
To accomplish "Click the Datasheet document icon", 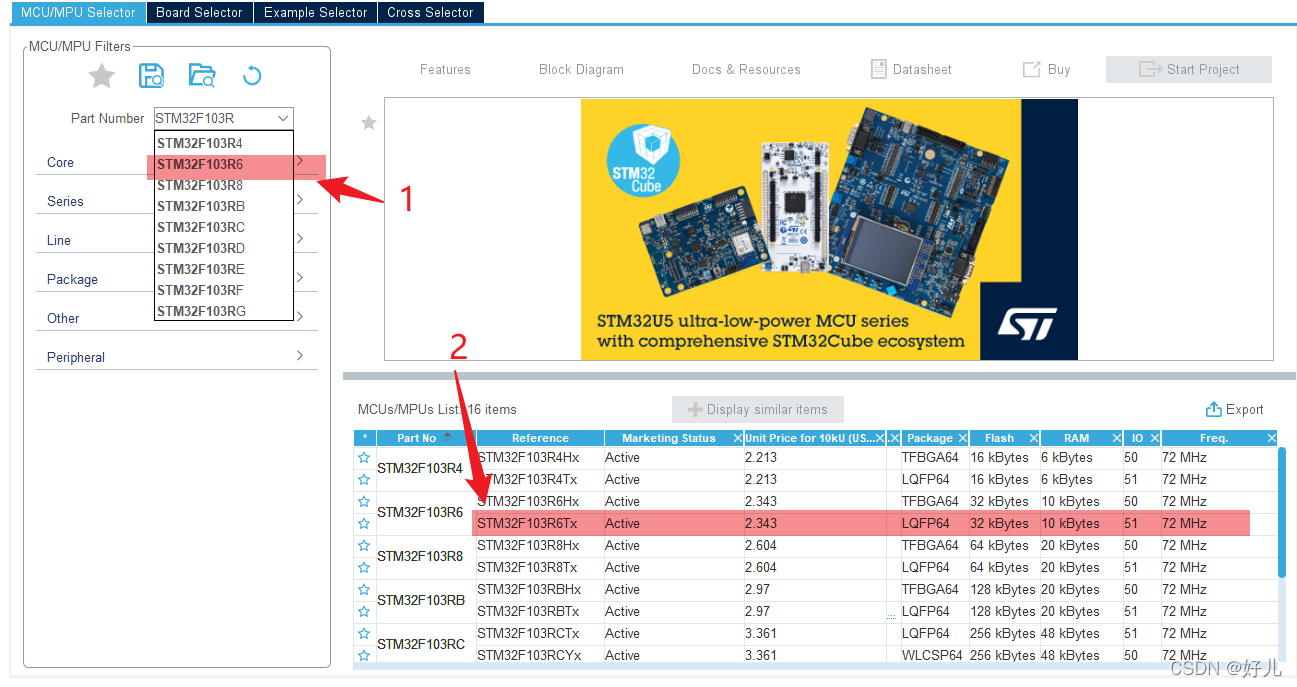I will tap(878, 69).
